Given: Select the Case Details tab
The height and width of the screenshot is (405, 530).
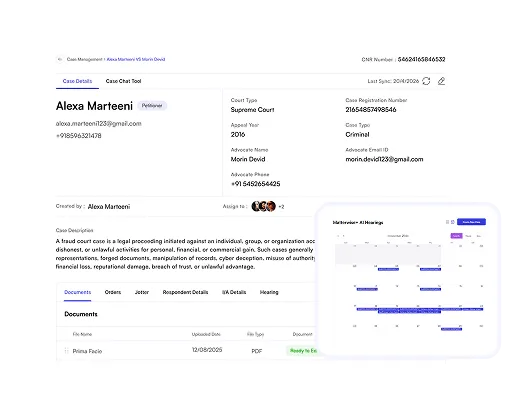Looking at the screenshot, I should 77,81.
